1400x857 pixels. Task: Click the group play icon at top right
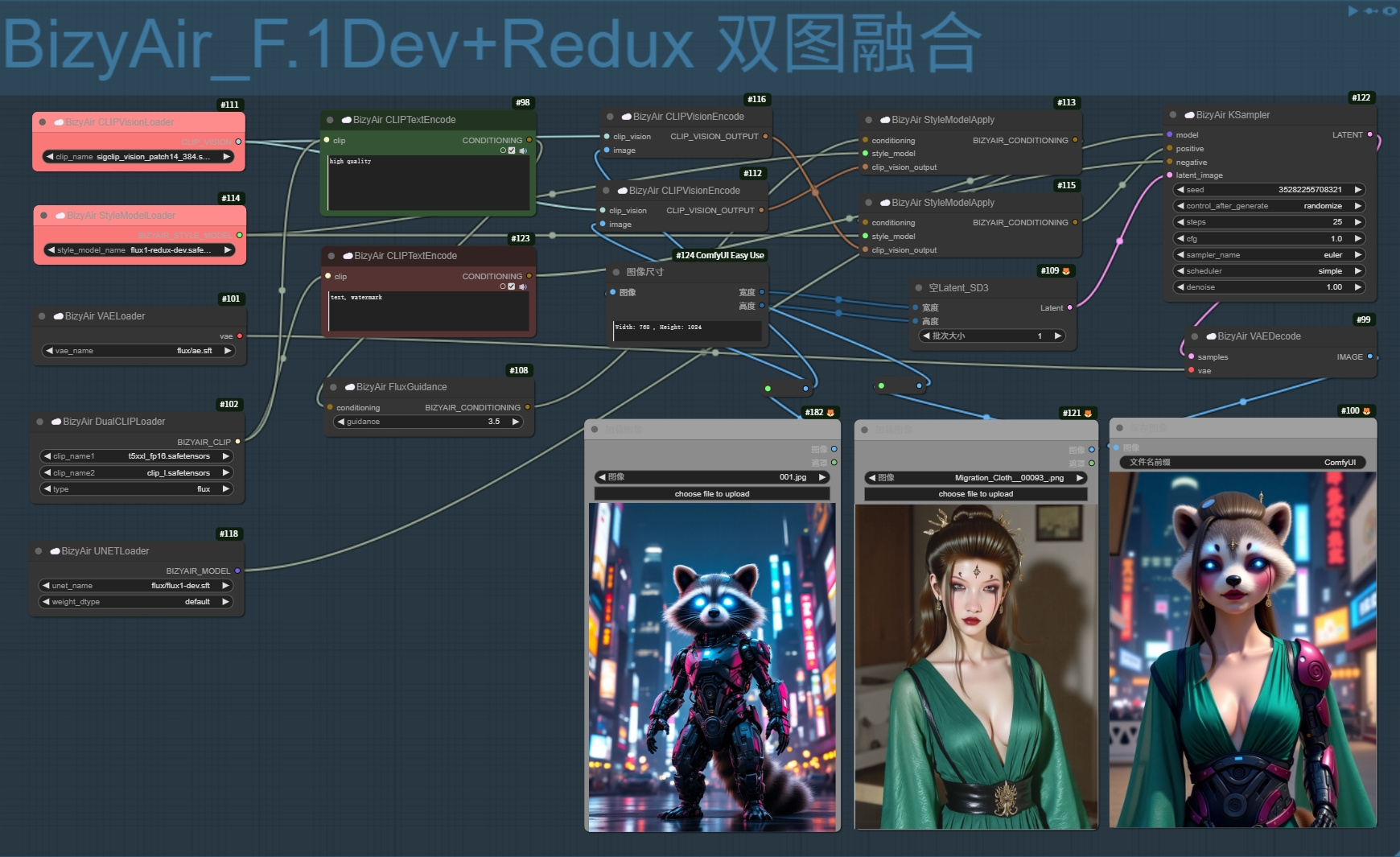point(1353,10)
